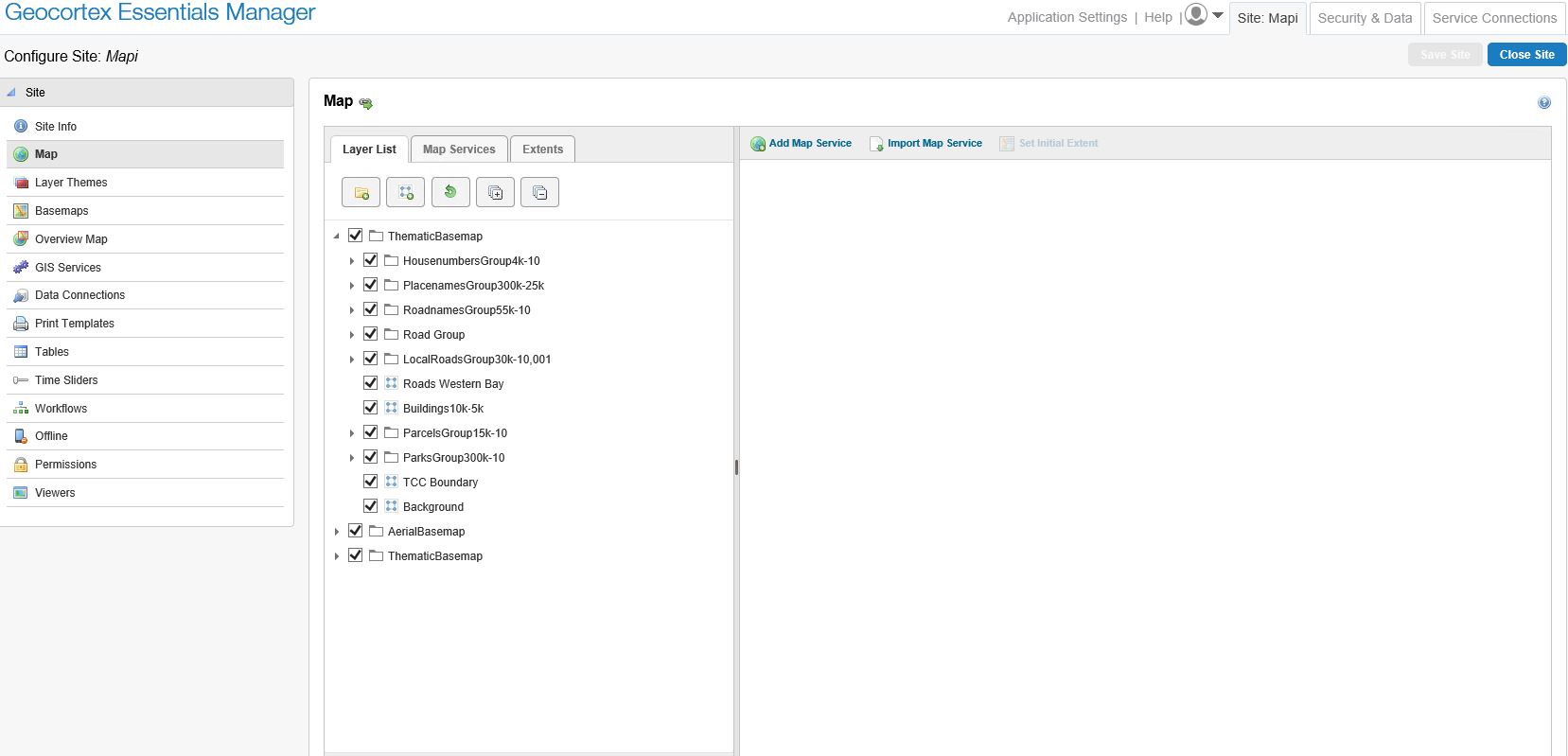Open the help icon in the Map panel
Screen dimensions: 1568x756
(1544, 102)
